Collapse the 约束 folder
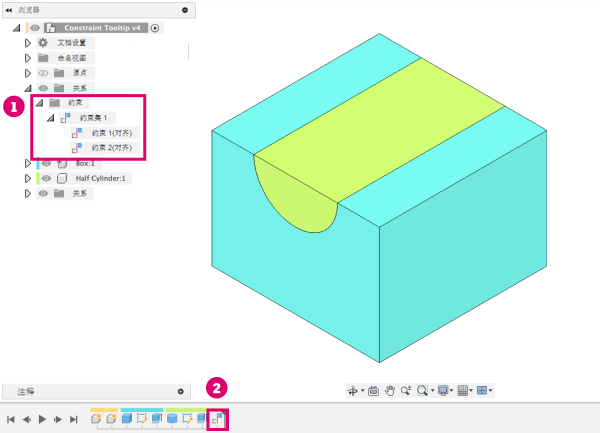 pos(39,103)
